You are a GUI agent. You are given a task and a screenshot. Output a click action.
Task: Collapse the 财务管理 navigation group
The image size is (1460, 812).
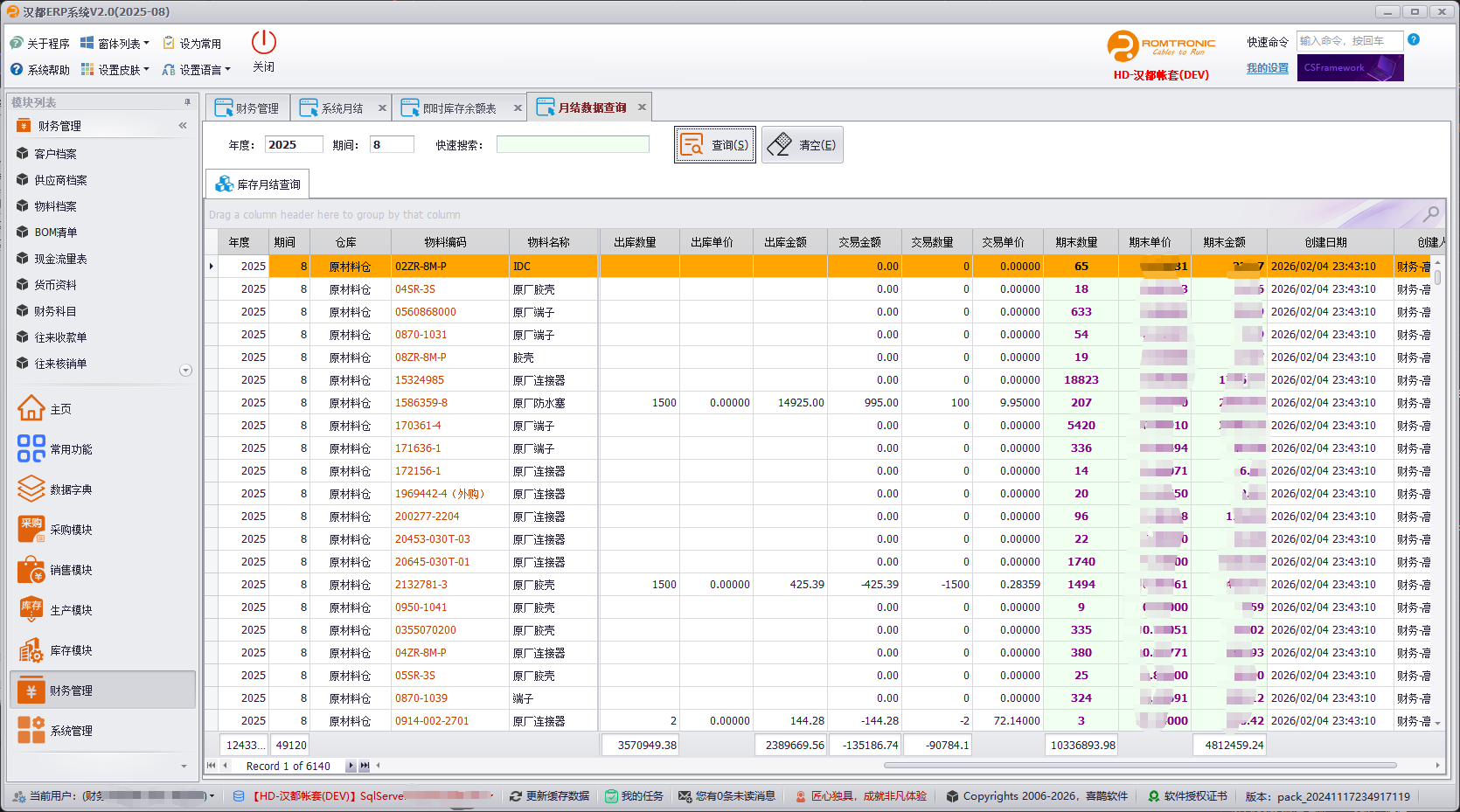pyautogui.click(x=183, y=126)
